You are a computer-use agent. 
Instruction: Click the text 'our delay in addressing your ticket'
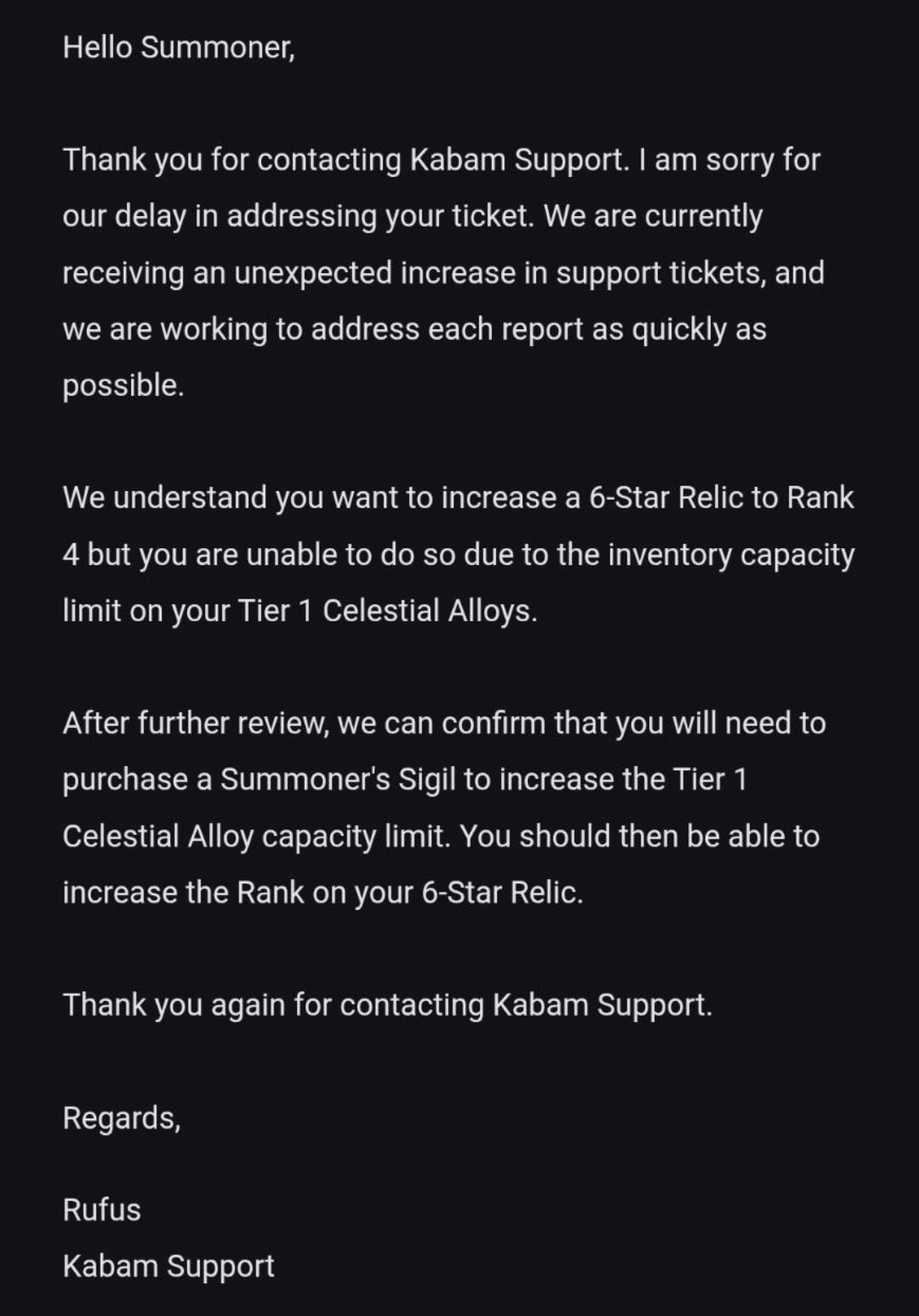[299, 216]
